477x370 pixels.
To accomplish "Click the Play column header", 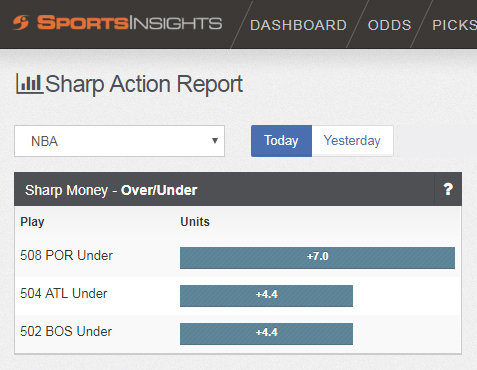I will (x=32, y=222).
